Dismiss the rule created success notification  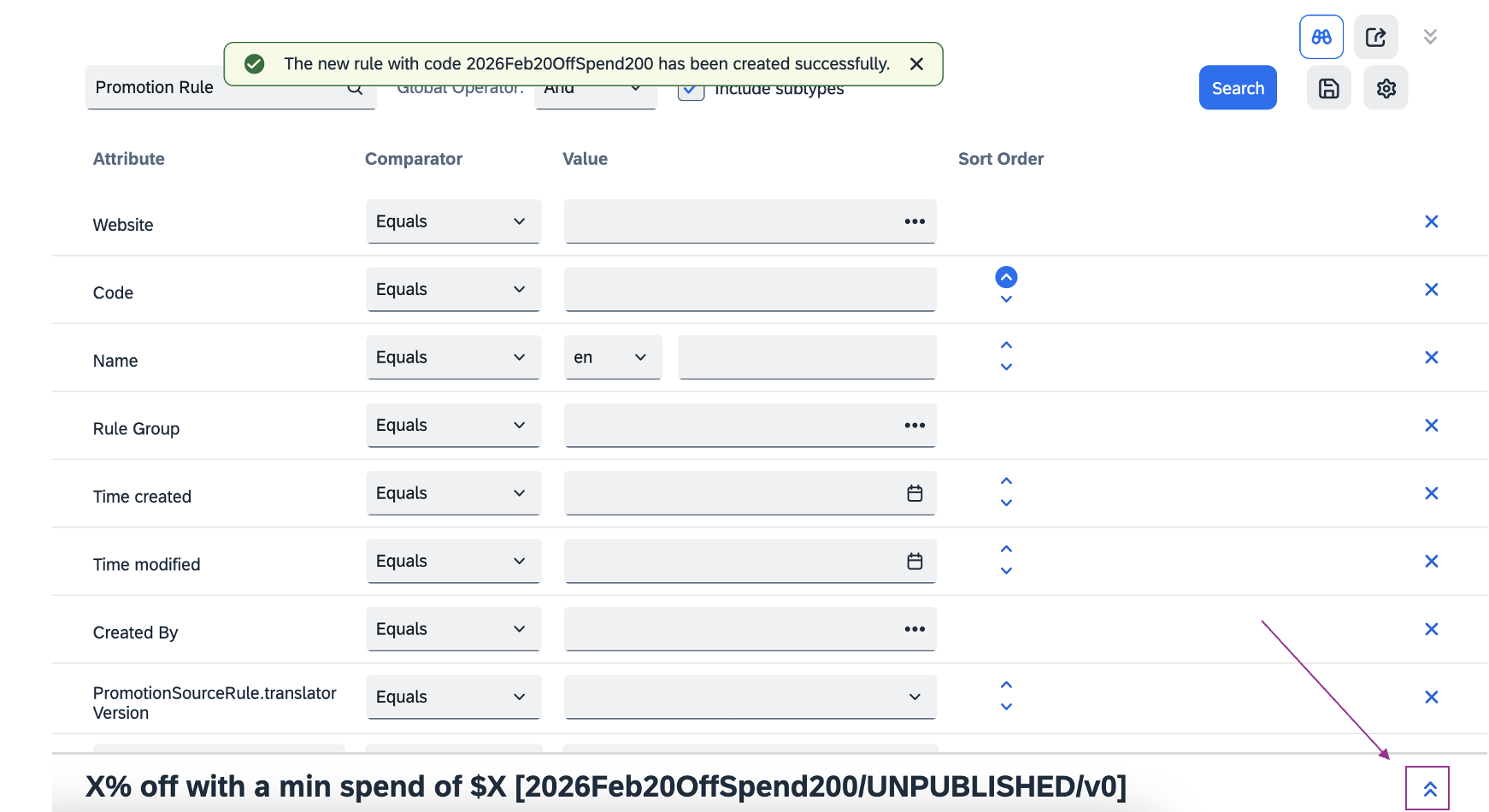(916, 64)
